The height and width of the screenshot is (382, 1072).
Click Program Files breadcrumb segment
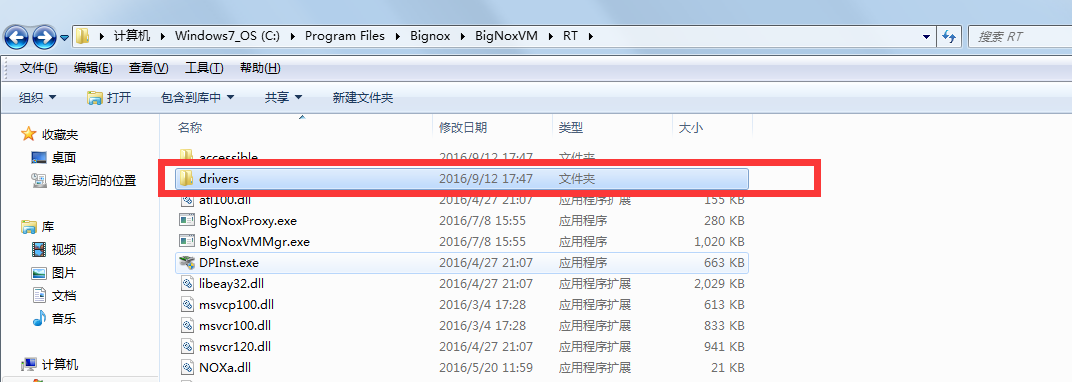[x=345, y=36]
